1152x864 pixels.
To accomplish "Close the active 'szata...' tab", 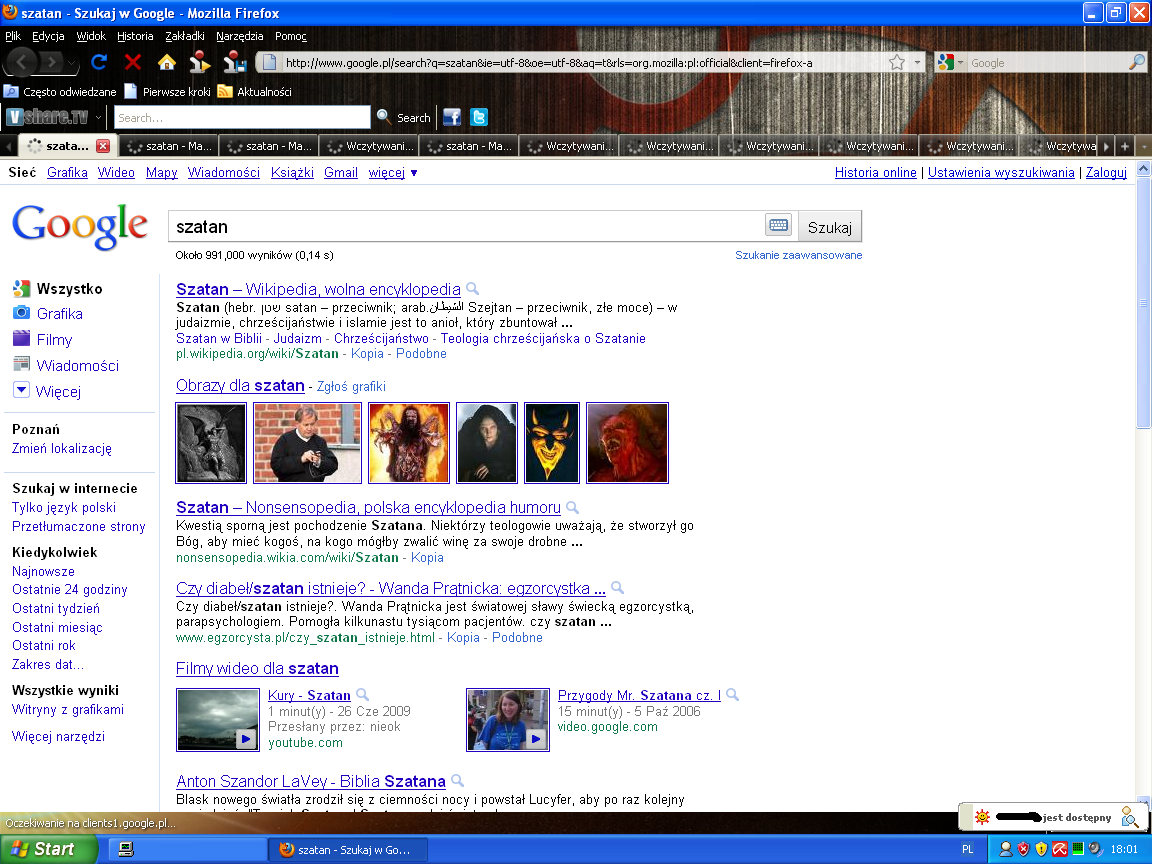I will 103,146.
